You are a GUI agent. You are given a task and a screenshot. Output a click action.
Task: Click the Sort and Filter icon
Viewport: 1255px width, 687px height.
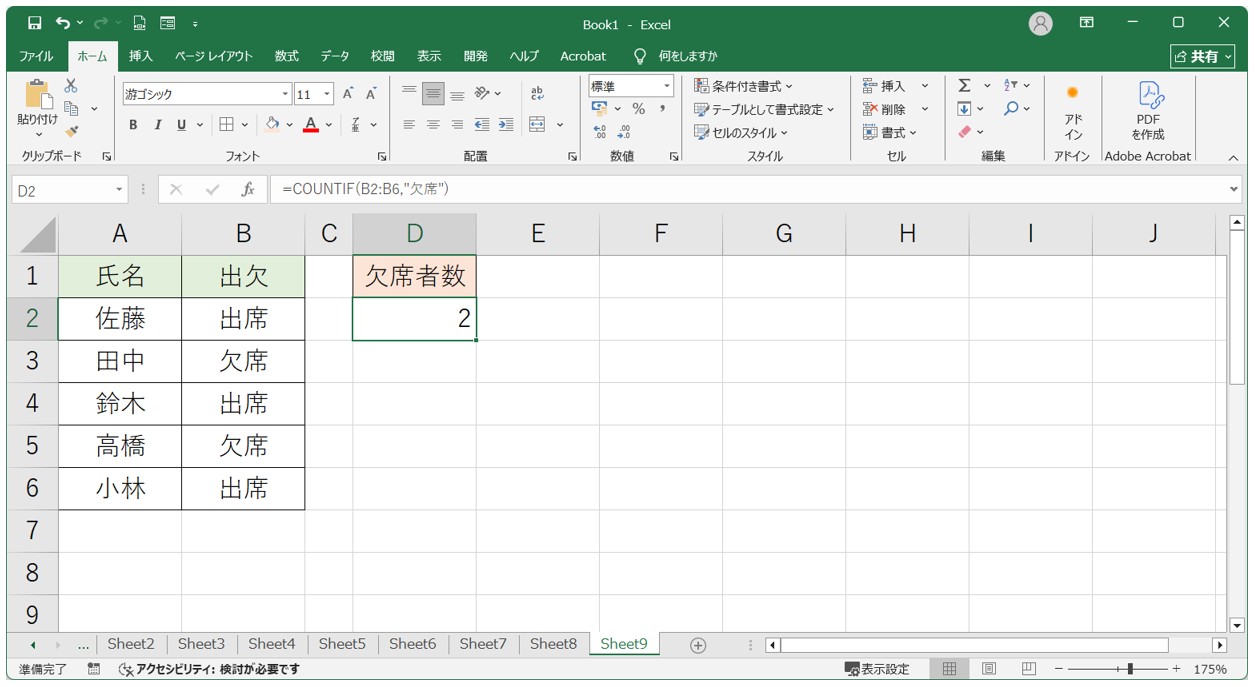pos(1011,86)
